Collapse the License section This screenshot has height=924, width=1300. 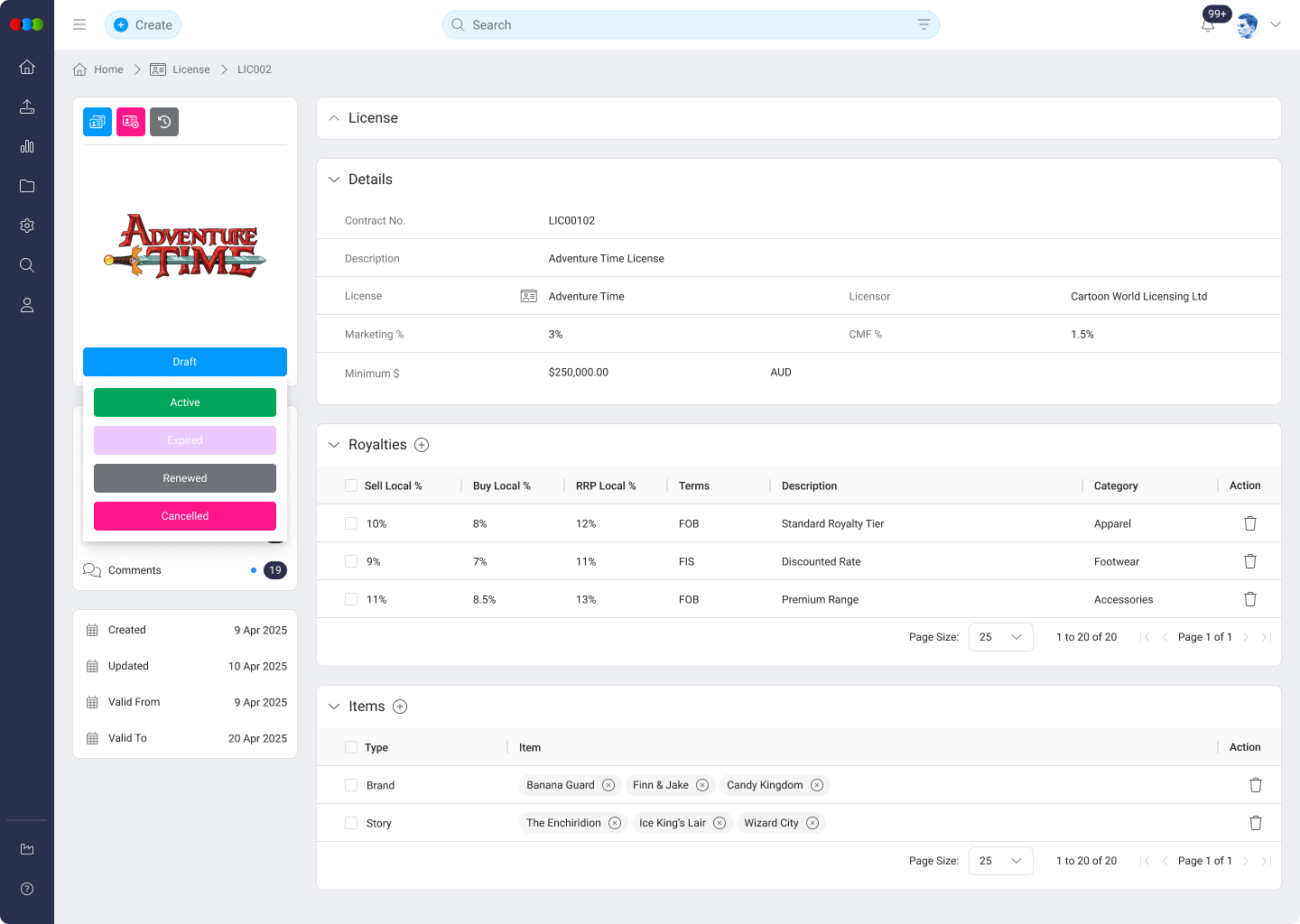pos(334,117)
